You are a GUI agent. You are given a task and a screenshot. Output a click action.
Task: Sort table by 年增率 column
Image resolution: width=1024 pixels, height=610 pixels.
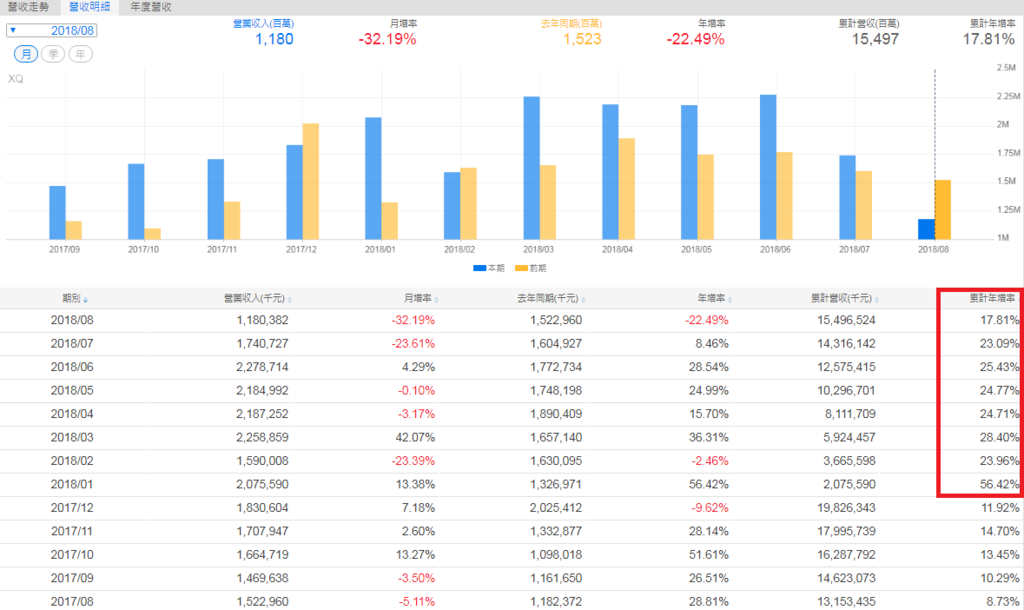[714, 298]
